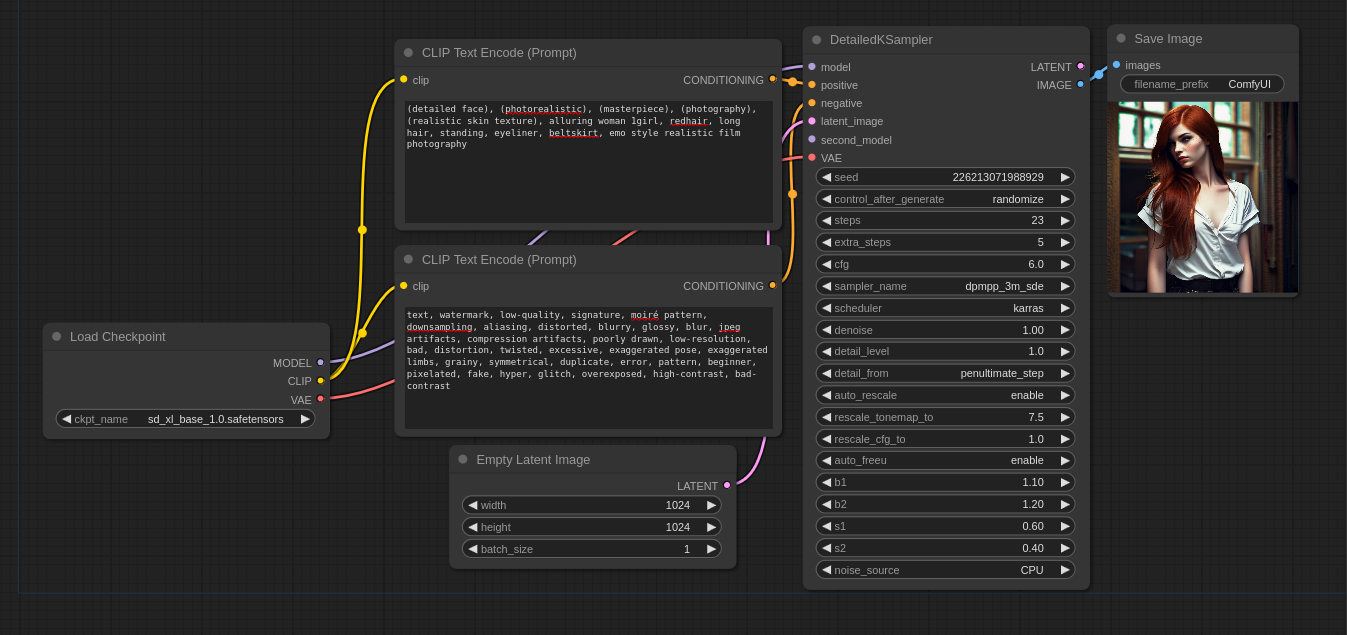Click the Save Image images input port
1347x635 pixels.
[1117, 65]
